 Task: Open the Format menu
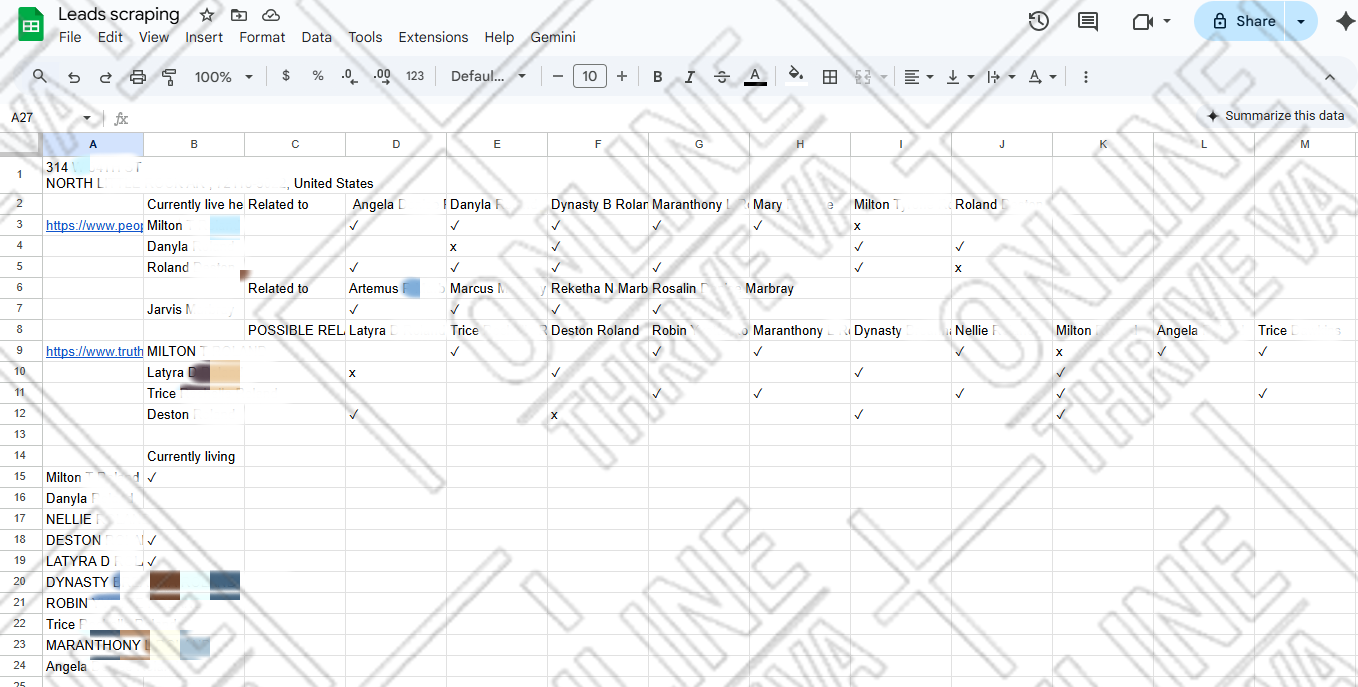pos(262,37)
